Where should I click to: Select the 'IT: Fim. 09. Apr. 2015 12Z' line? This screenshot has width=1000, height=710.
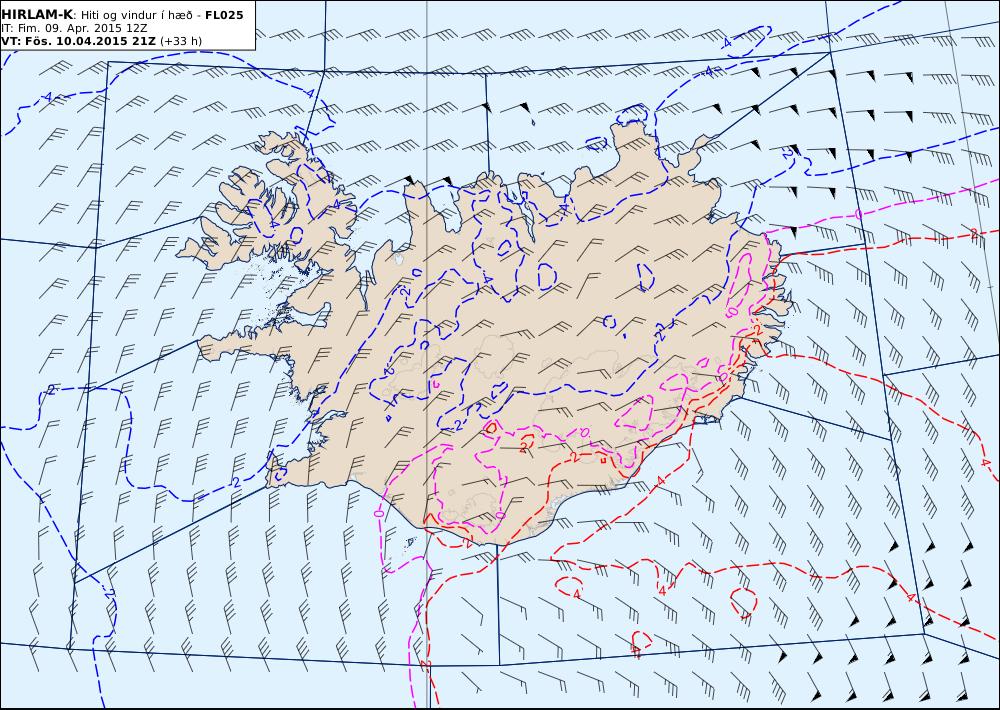click(x=74, y=29)
